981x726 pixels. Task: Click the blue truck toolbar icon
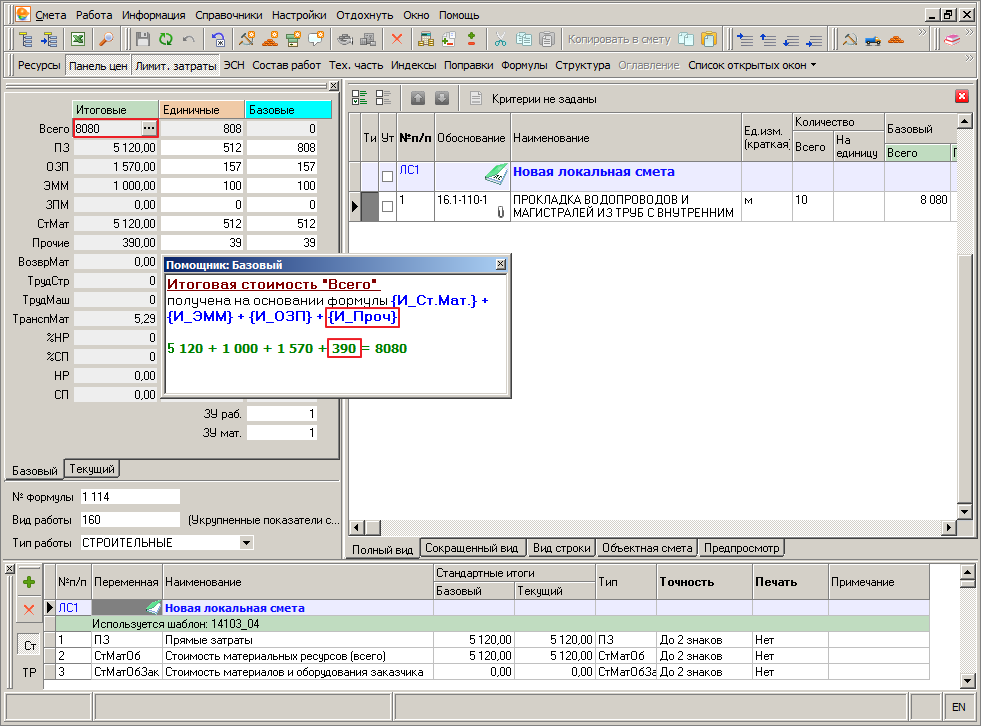tap(873, 39)
